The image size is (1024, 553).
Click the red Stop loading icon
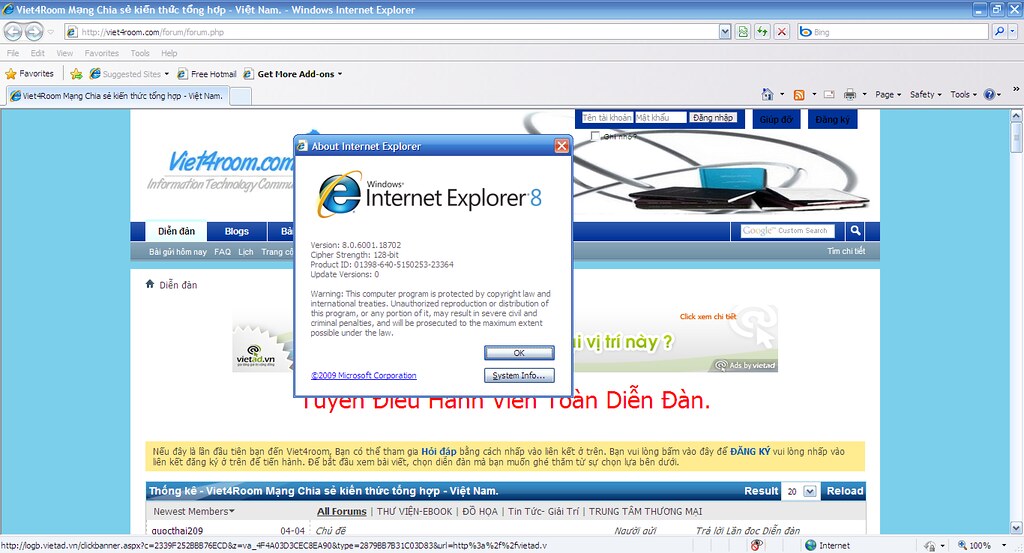coord(782,31)
